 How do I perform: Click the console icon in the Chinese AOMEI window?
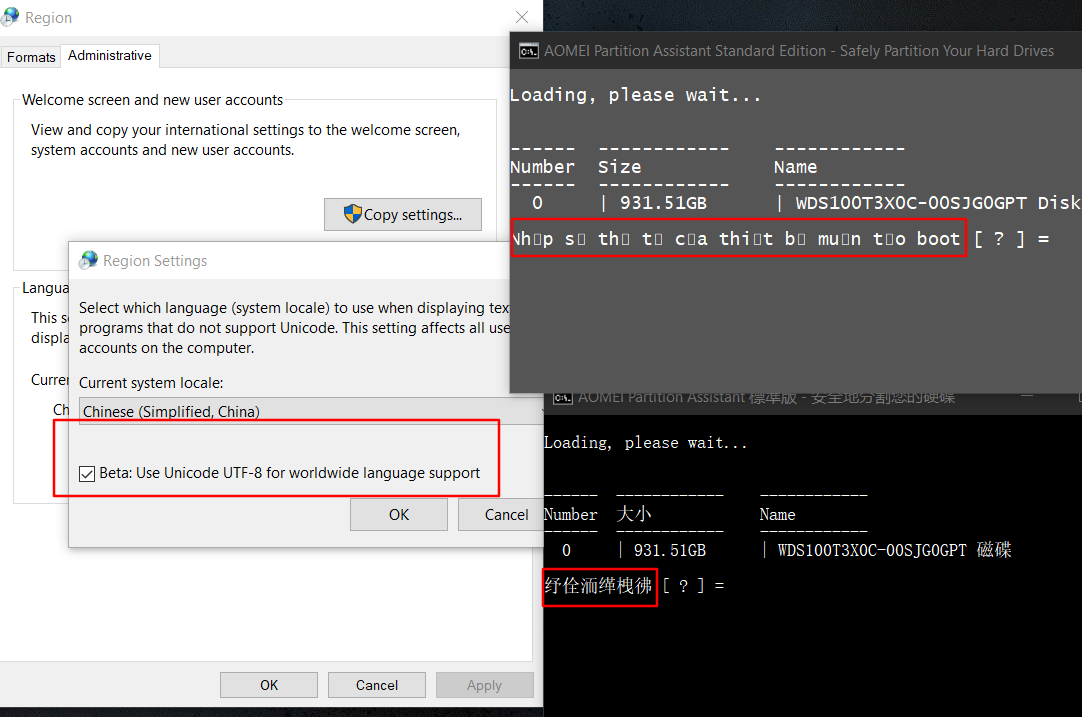coord(562,397)
